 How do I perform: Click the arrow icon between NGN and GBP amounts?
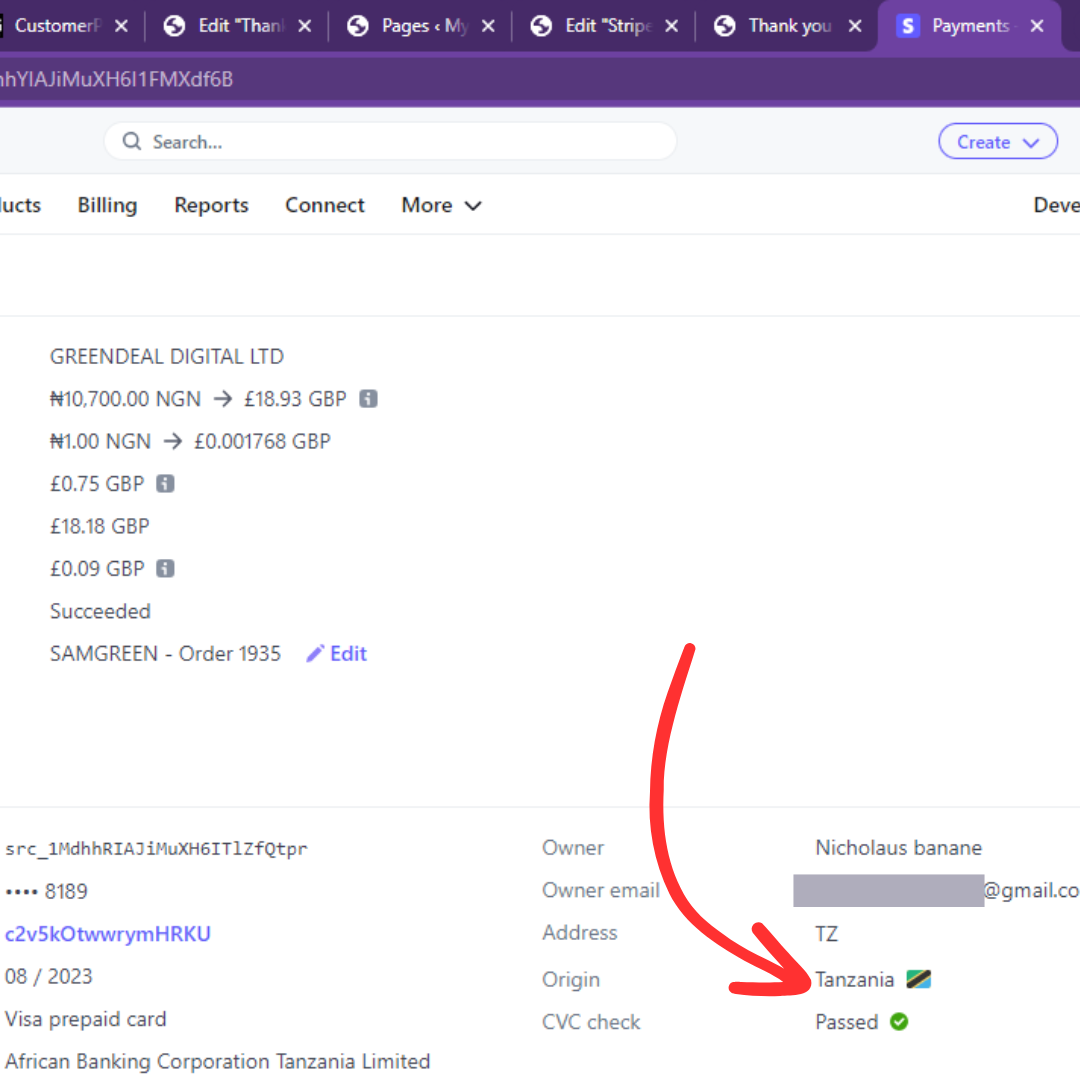pyautogui.click(x=222, y=398)
